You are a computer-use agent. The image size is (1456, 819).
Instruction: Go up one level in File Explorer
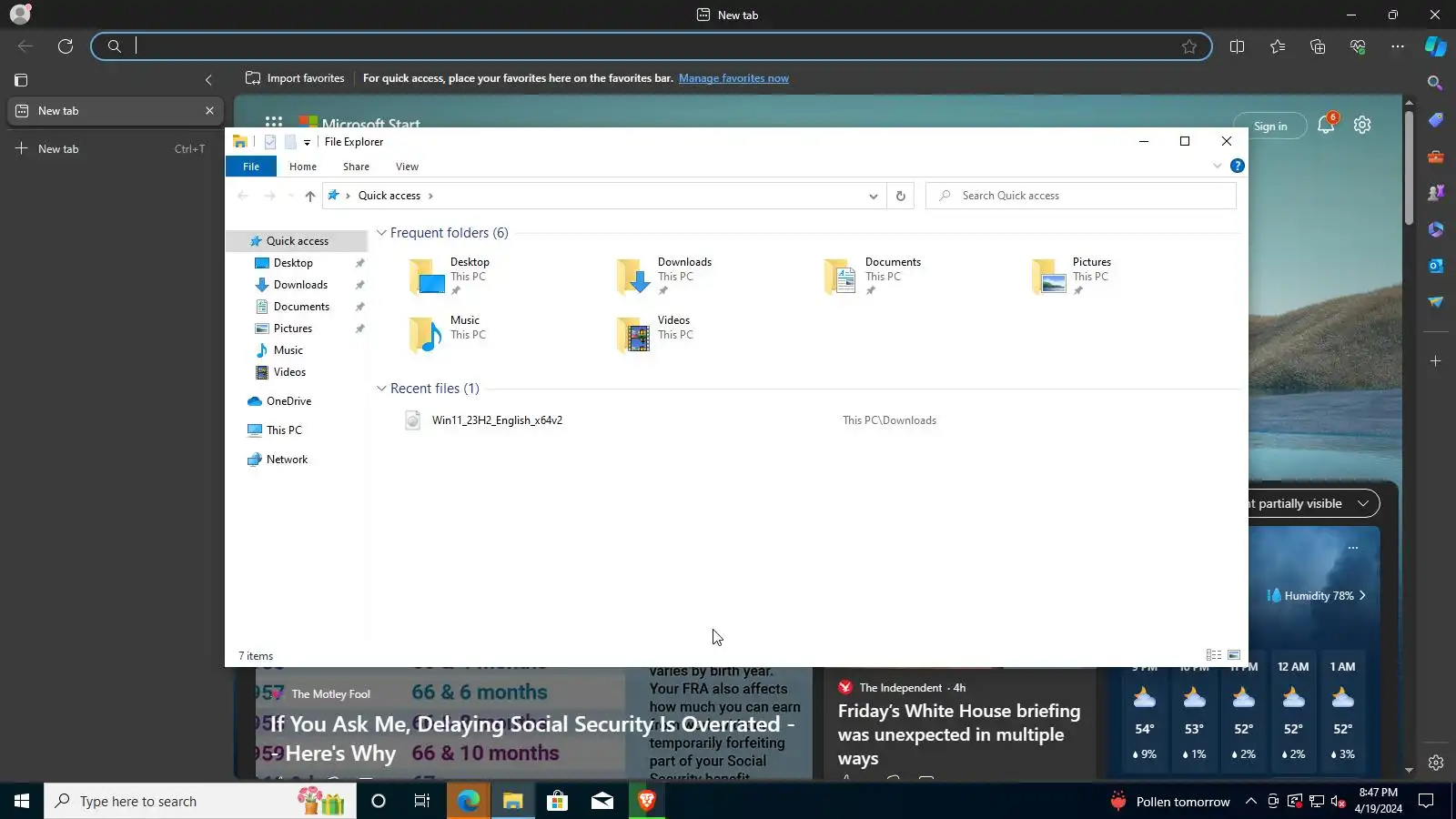pyautogui.click(x=310, y=196)
